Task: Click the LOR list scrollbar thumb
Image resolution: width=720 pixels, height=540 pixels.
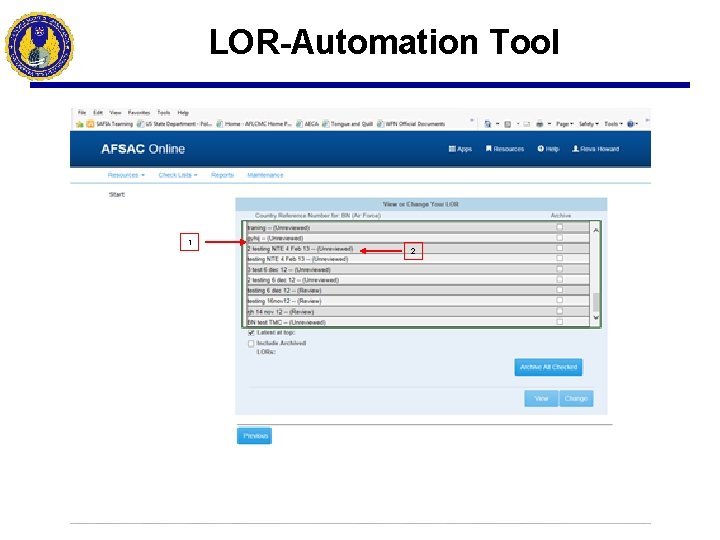Action: tap(596, 302)
